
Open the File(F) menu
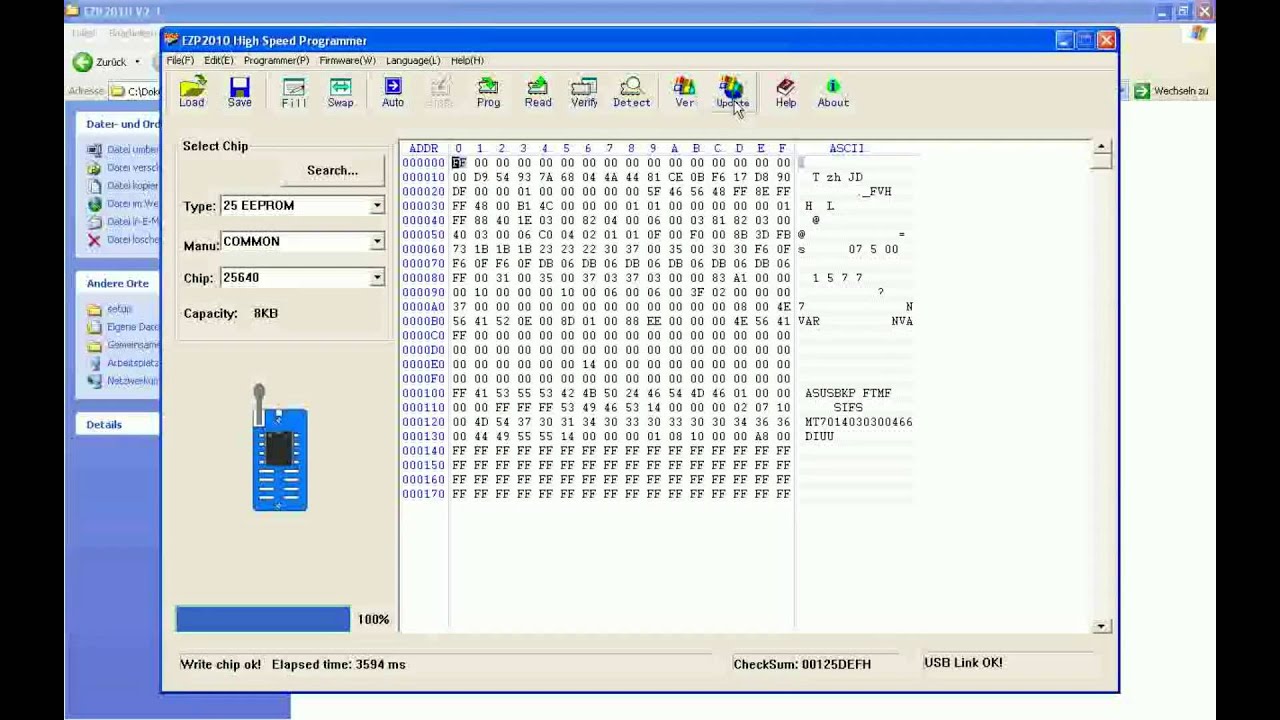pos(180,61)
